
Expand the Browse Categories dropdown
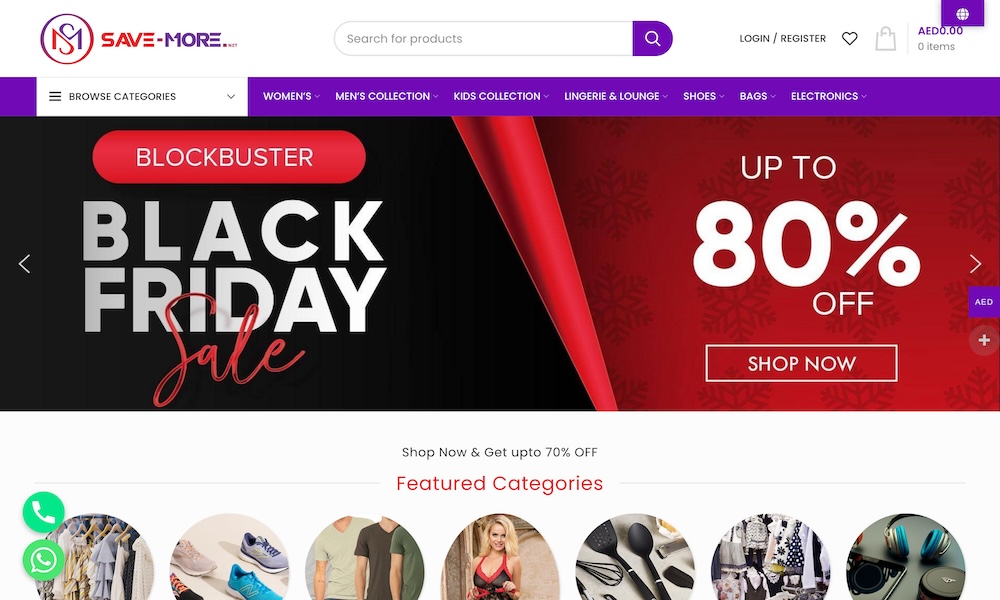pyautogui.click(x=142, y=96)
